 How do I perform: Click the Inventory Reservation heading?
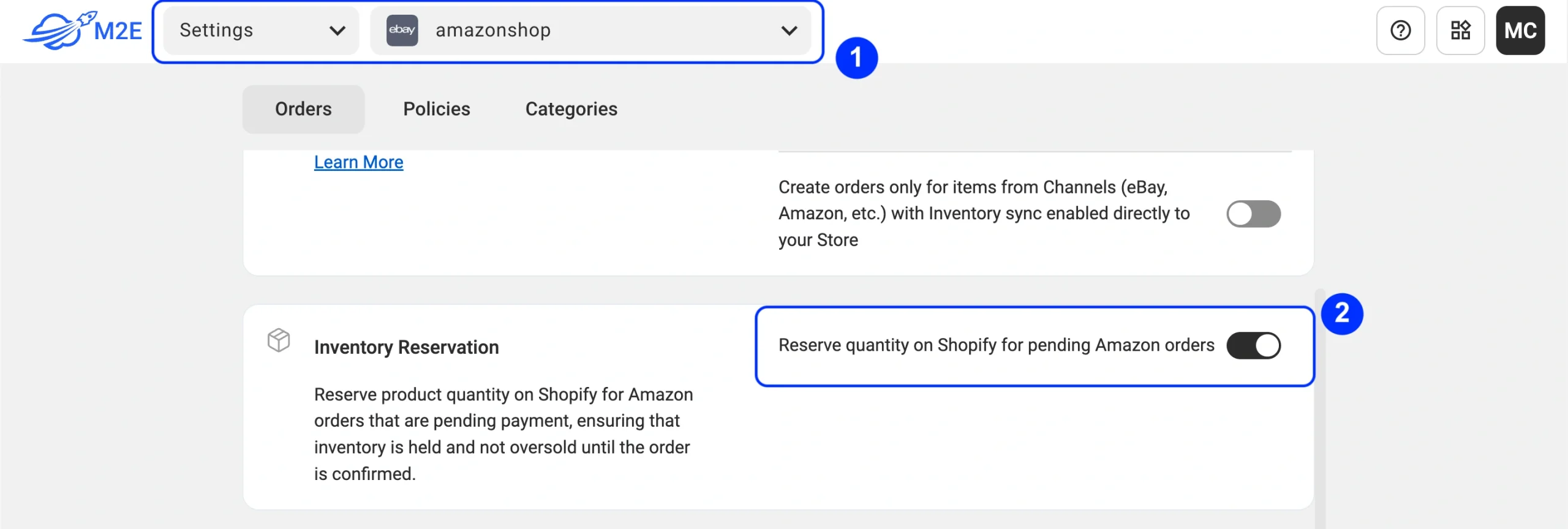click(x=406, y=347)
